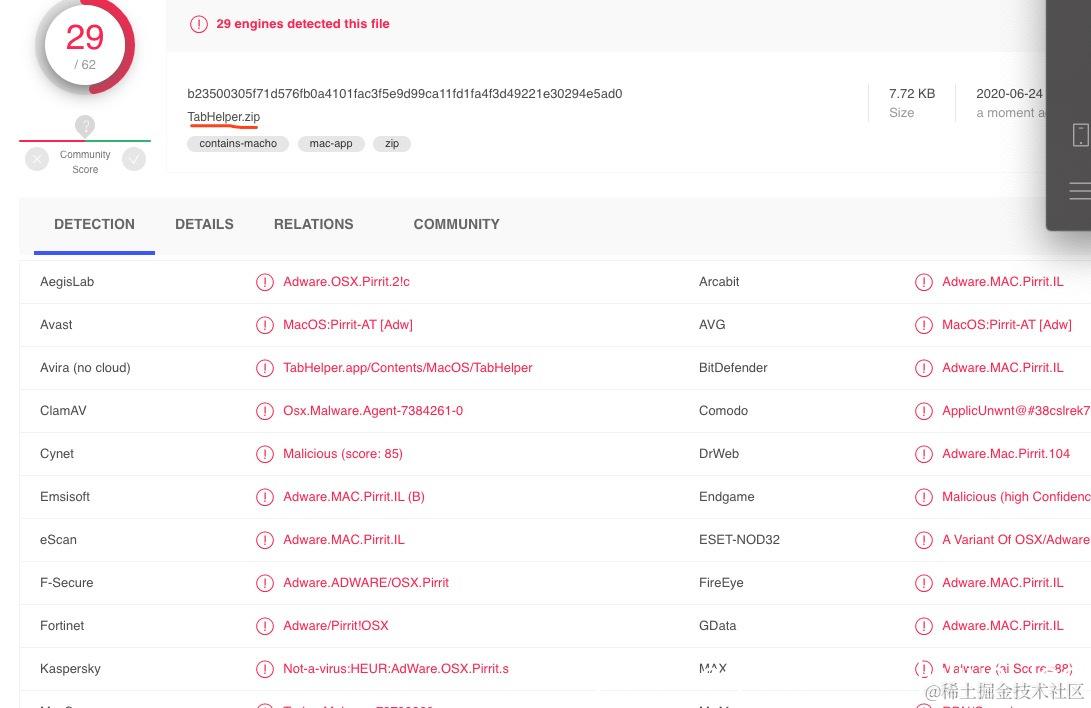This screenshot has height=708, width=1091.
Task: Click the alert icon in AegisLab row
Action: click(x=265, y=282)
